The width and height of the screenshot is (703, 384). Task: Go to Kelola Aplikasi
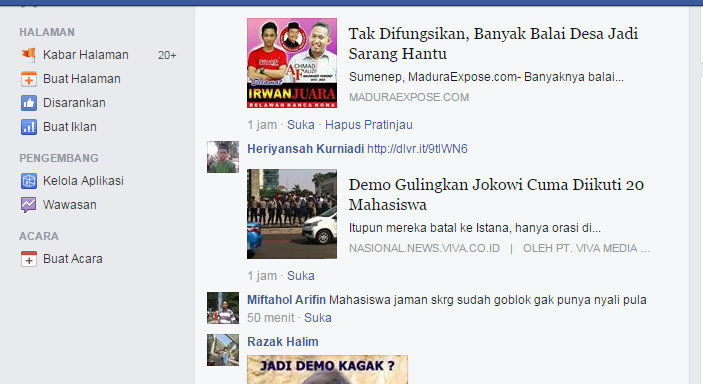coord(83,181)
